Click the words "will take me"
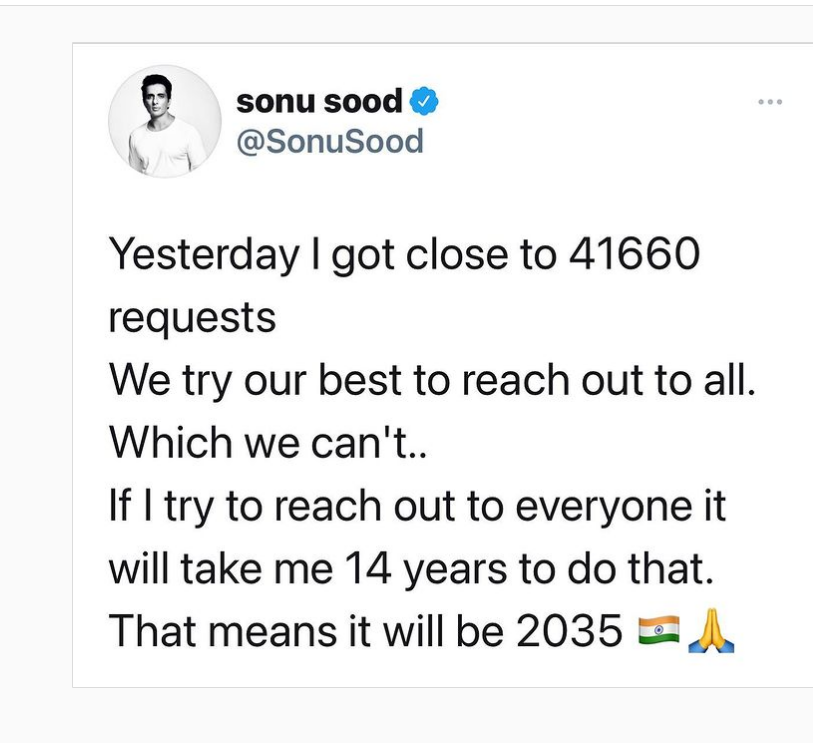The width and height of the screenshot is (813, 743). coord(221,568)
